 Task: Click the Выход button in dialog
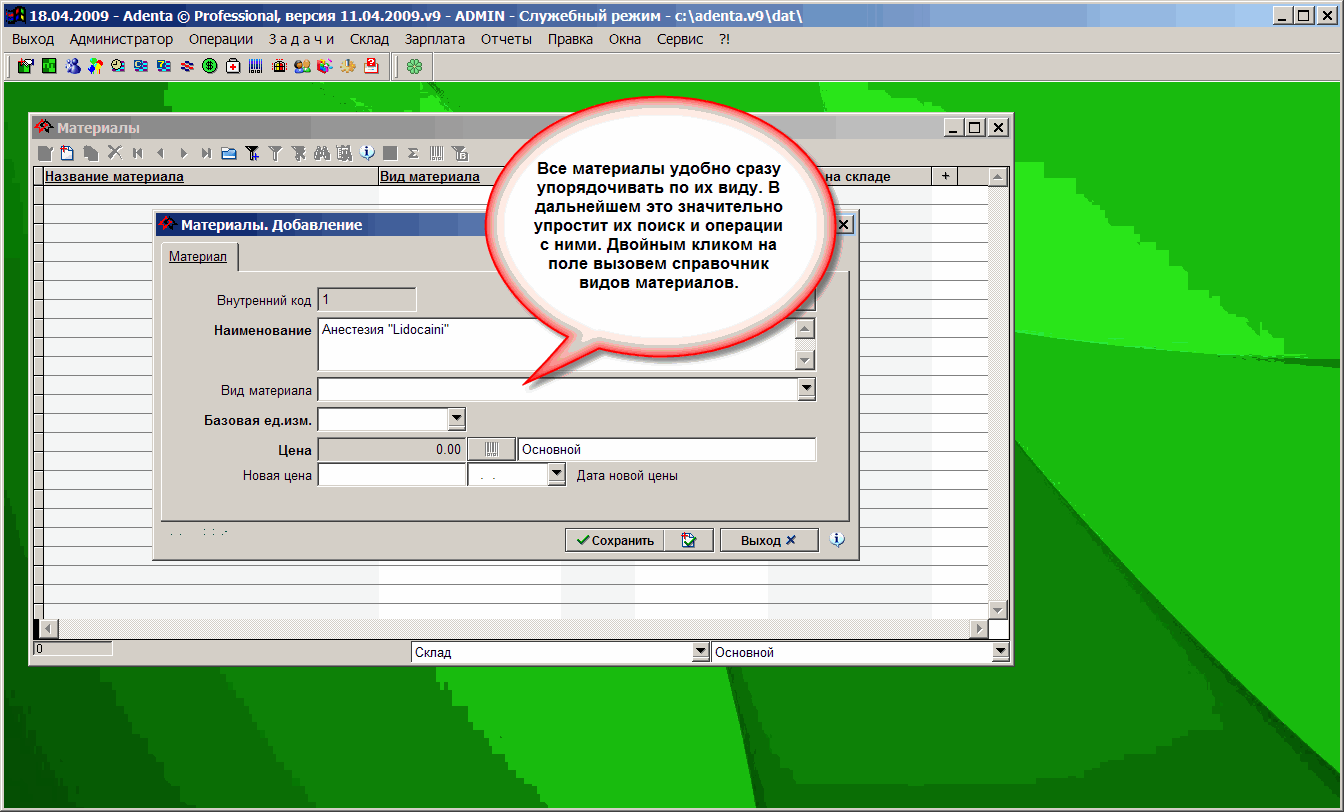click(768, 540)
